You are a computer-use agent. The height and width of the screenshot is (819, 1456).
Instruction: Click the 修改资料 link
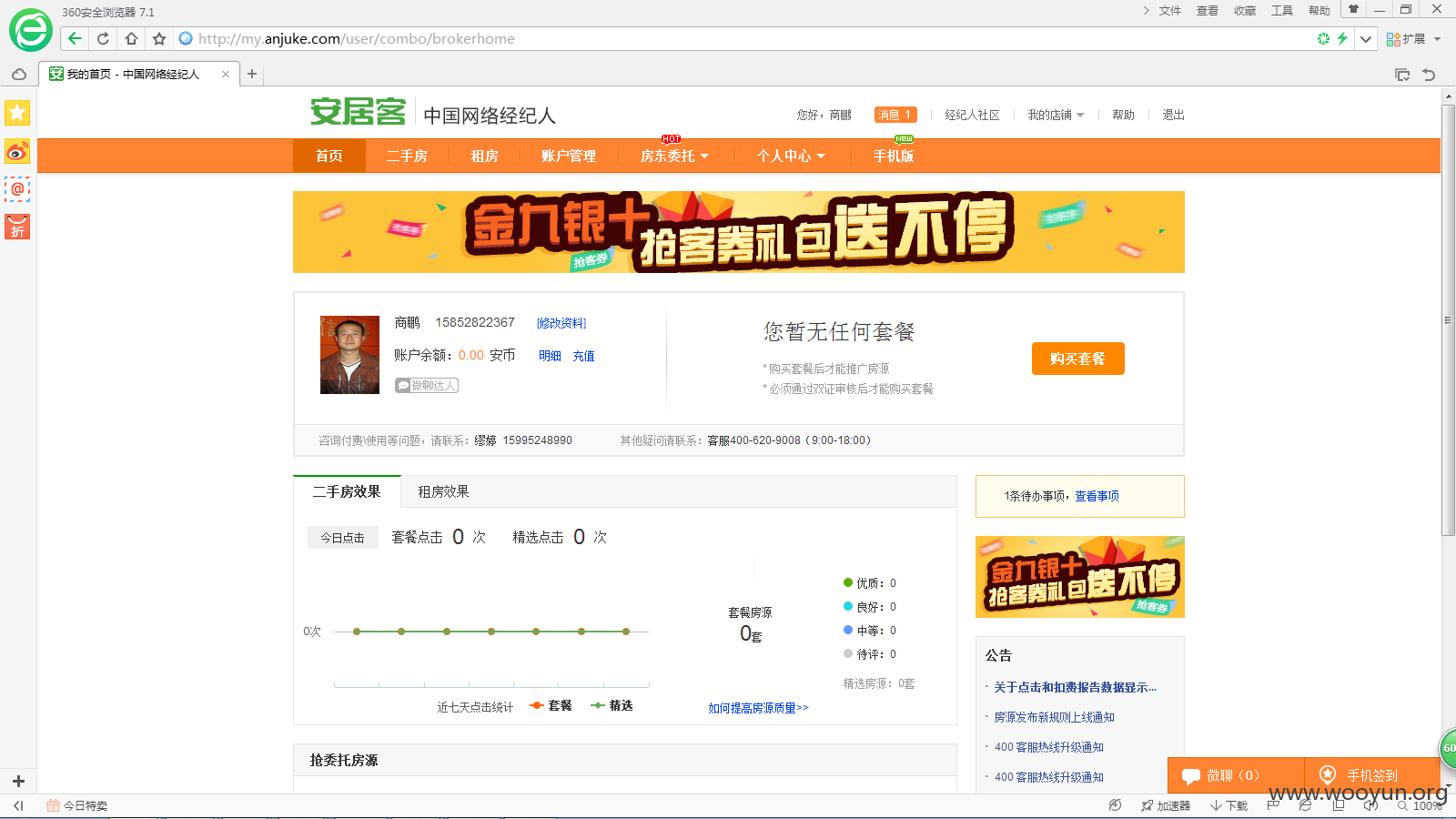[561, 323]
